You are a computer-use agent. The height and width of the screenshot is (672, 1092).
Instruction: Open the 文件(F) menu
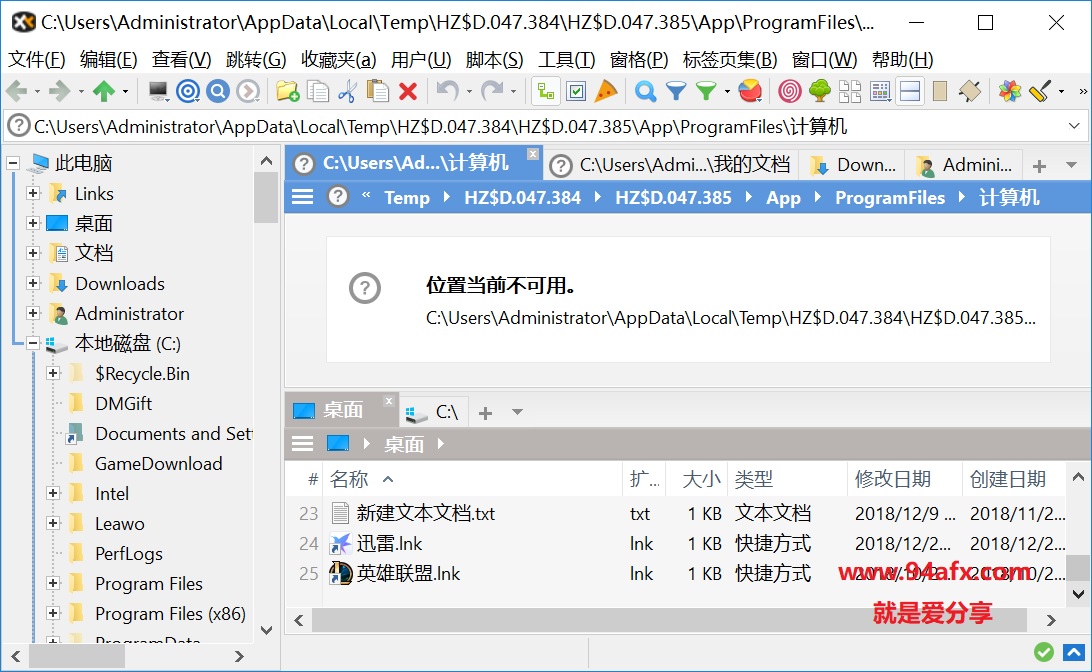[36, 60]
